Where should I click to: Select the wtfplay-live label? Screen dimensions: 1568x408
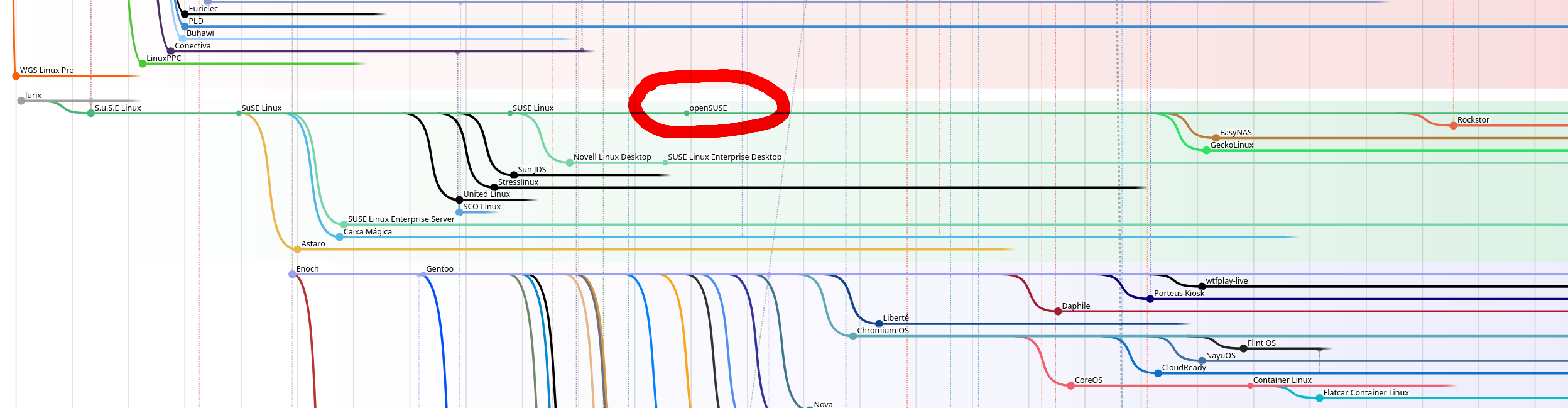point(1226,281)
